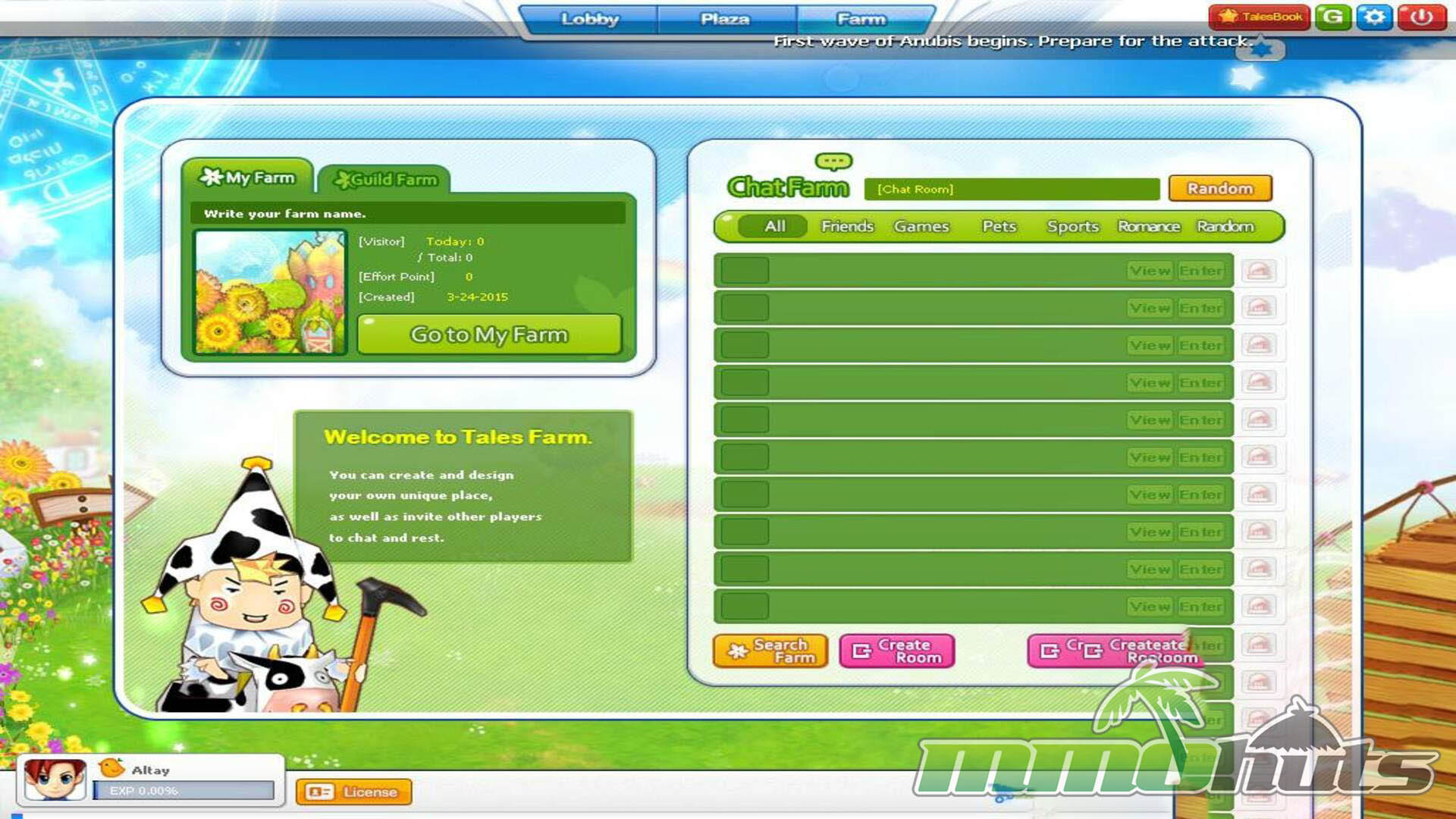Screen dimensions: 1456x819
Task: Click the Altay player avatar portrait
Action: [55, 779]
